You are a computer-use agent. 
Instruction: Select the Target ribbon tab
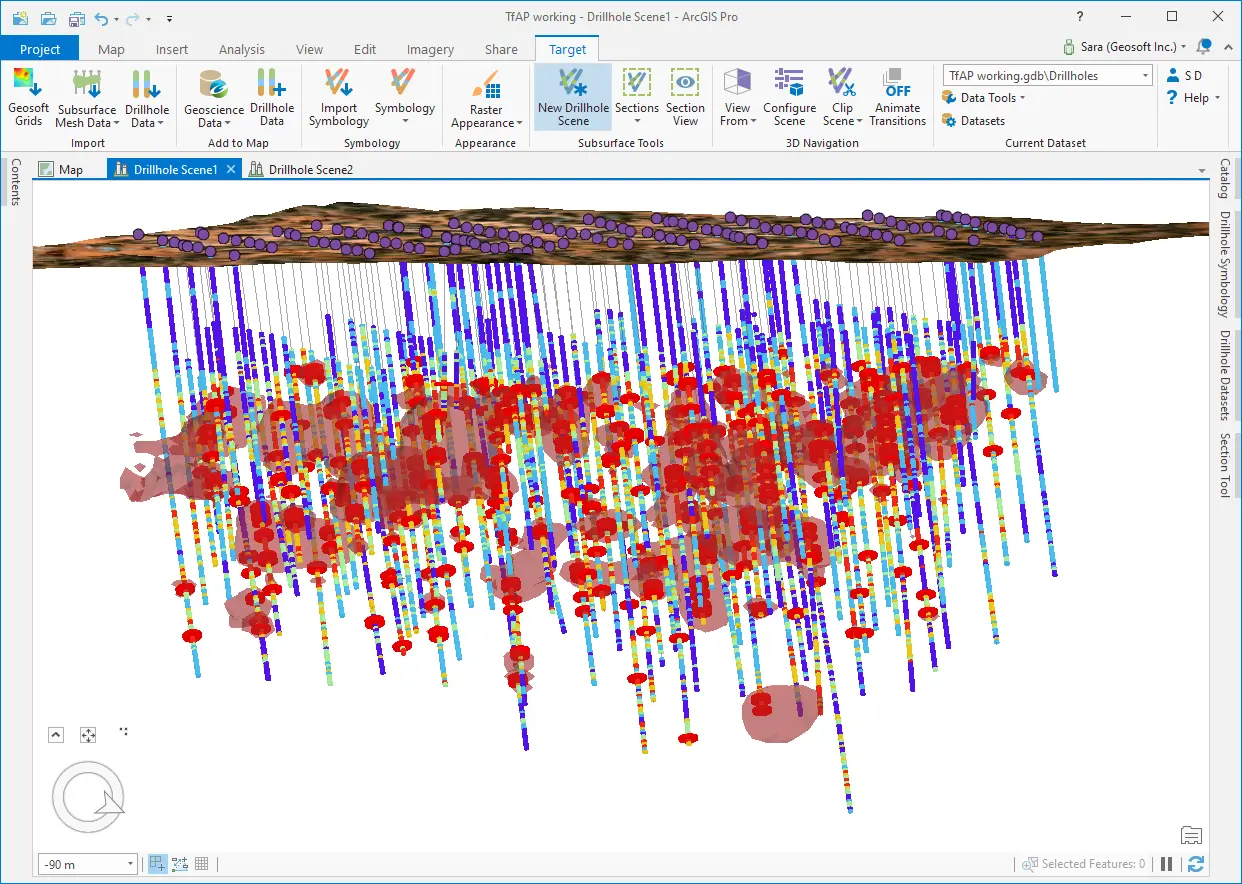click(567, 49)
